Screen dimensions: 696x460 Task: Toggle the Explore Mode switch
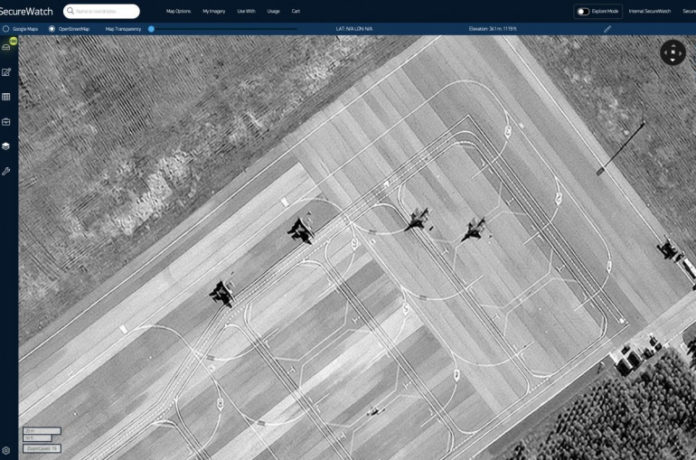coord(583,11)
